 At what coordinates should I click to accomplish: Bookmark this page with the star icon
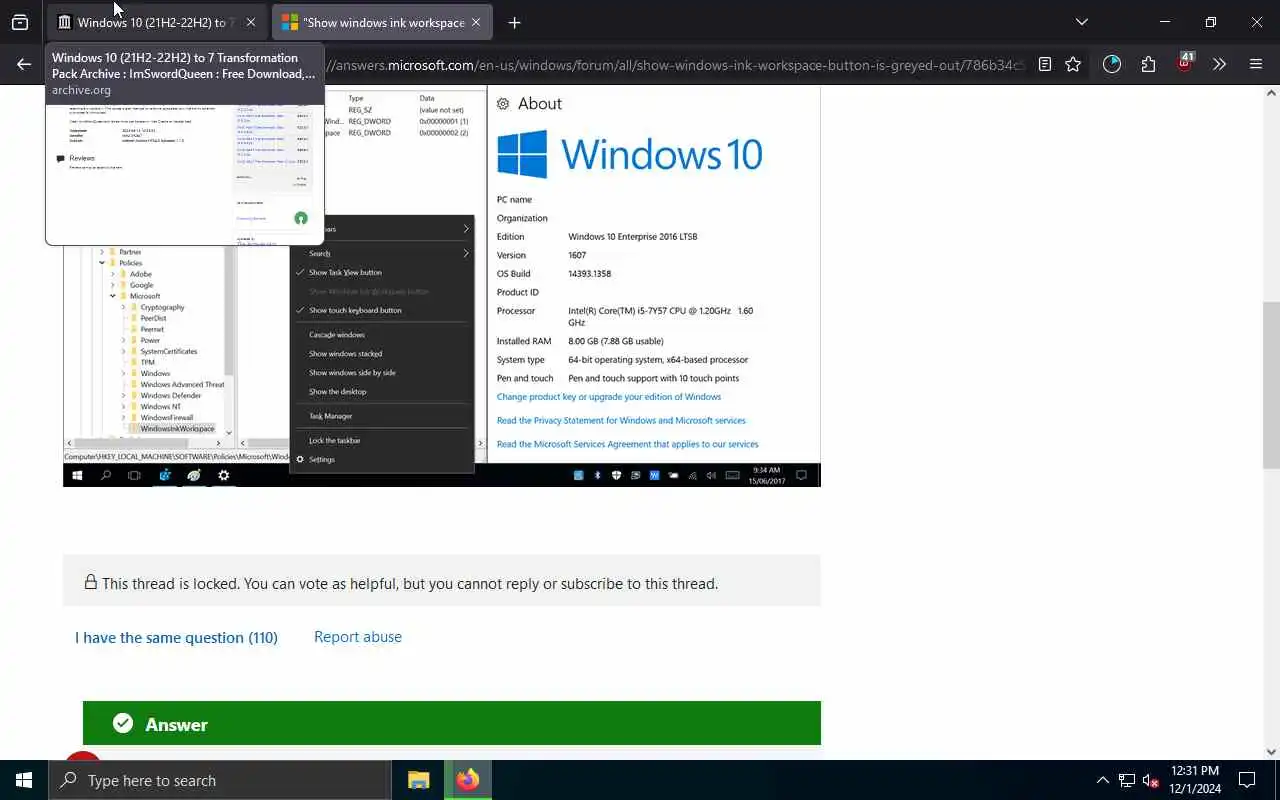pyautogui.click(x=1073, y=64)
